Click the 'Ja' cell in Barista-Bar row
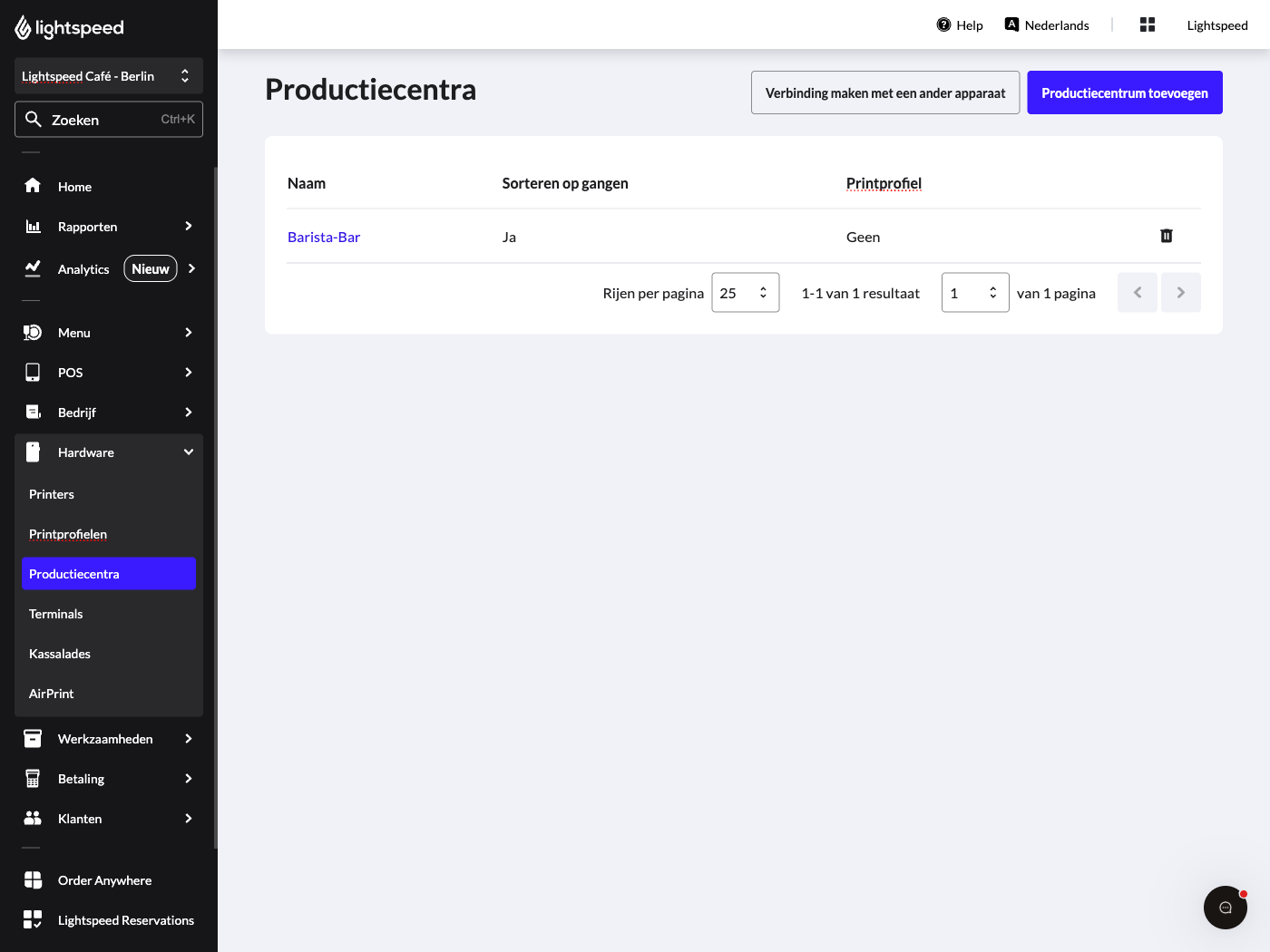This screenshot has height=952, width=1270. tap(509, 237)
